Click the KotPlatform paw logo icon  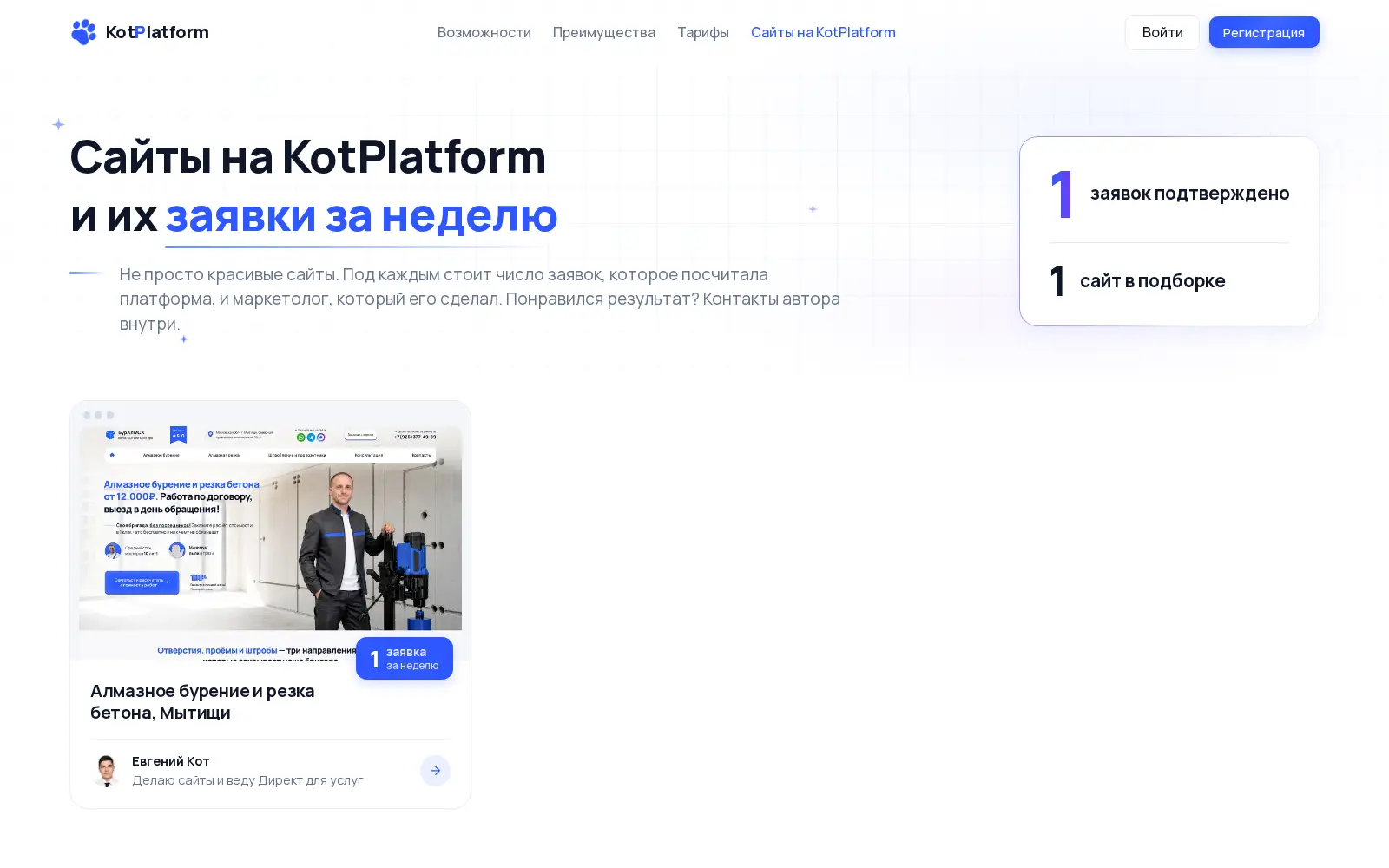click(83, 32)
